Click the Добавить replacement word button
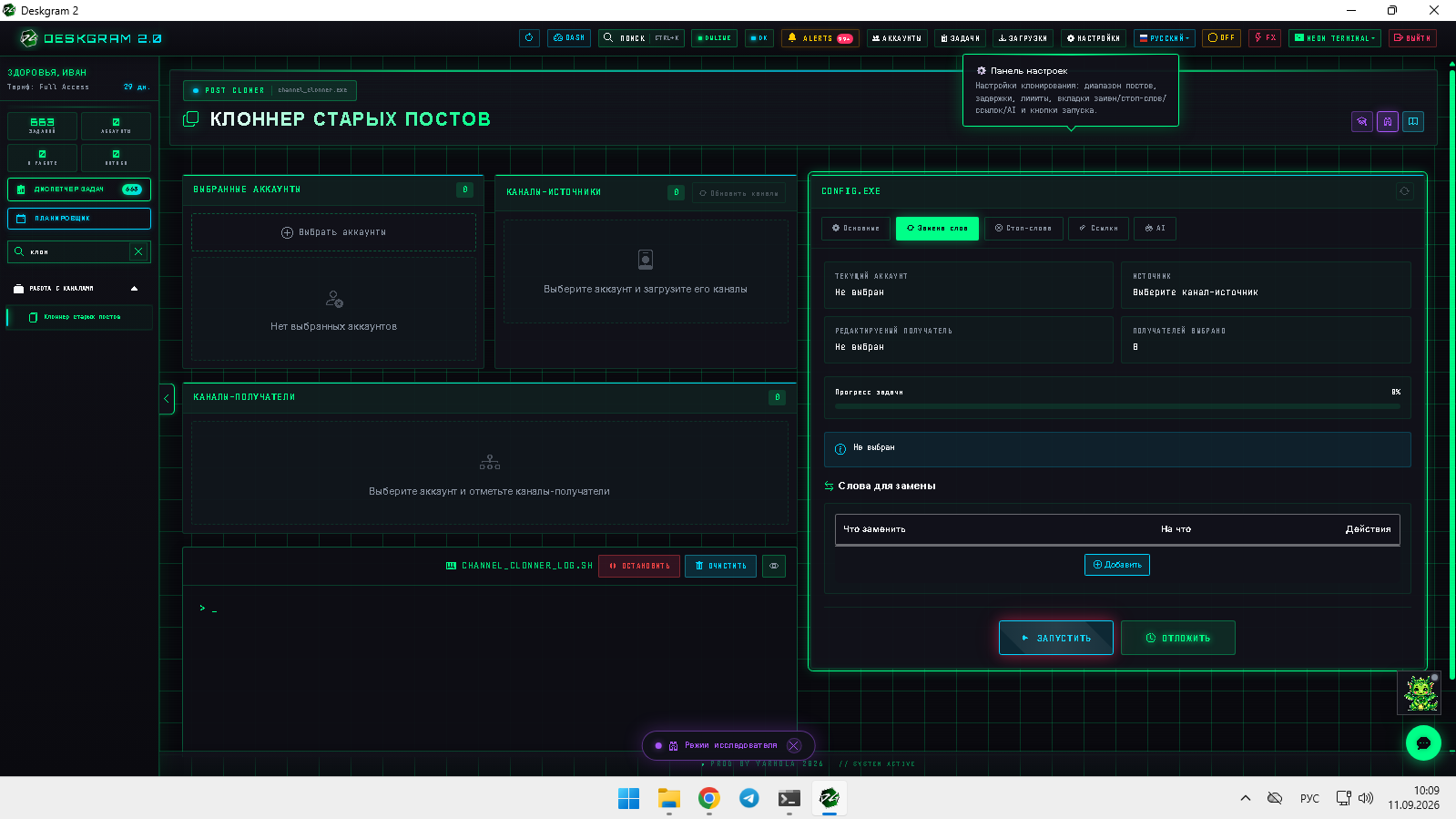Screen dimensions: 1456x819 [1117, 565]
